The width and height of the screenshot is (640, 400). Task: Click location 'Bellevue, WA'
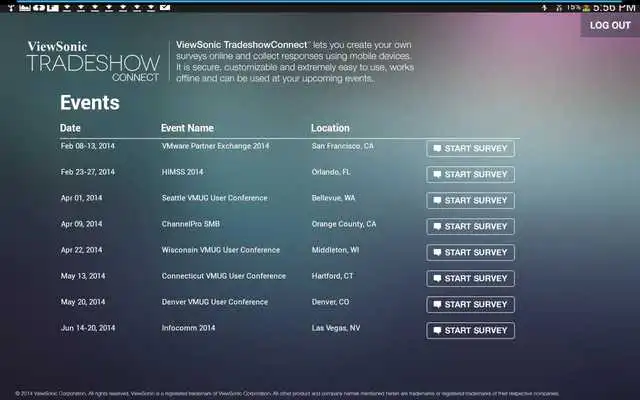coord(333,198)
